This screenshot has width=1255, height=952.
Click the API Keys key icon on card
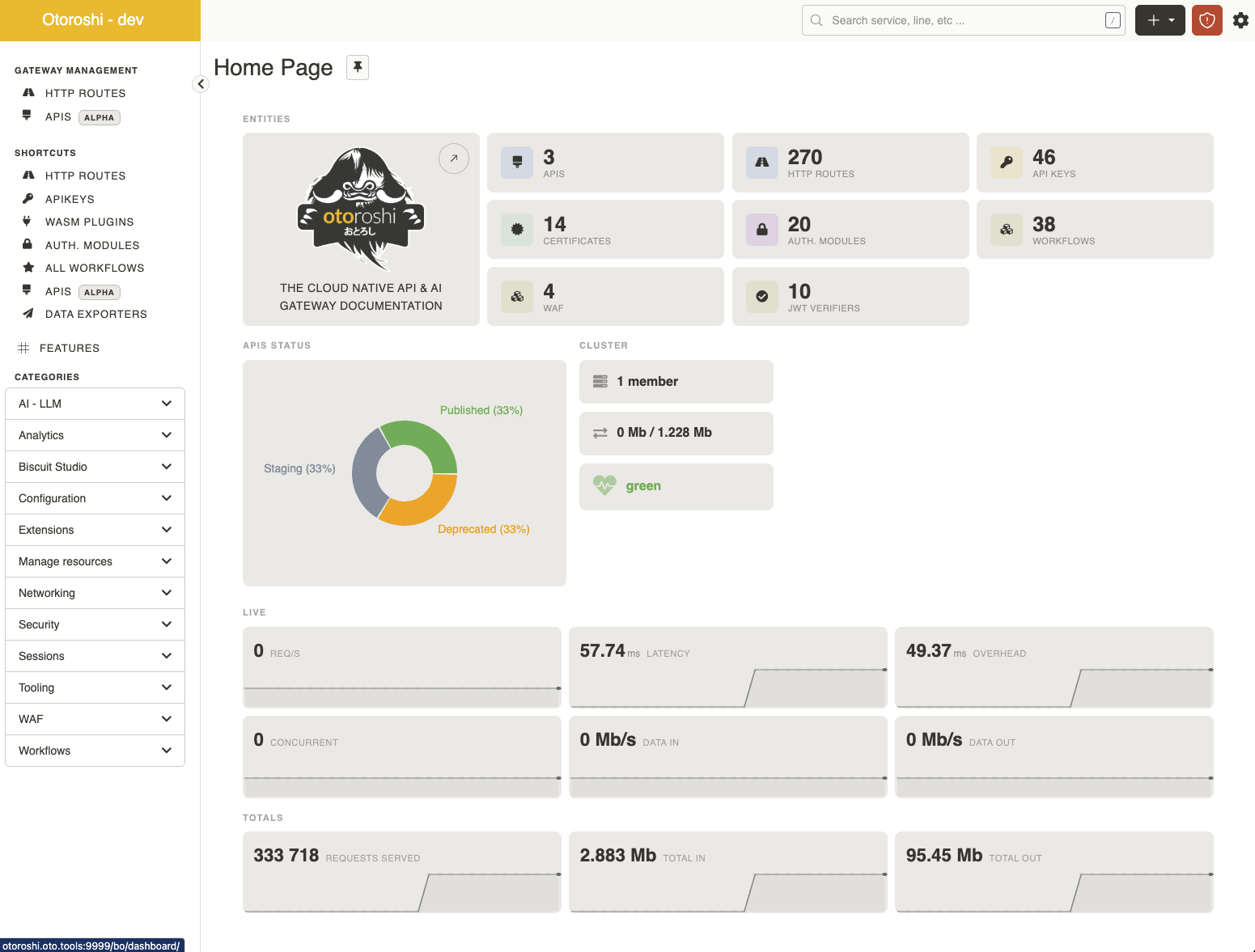point(1006,162)
